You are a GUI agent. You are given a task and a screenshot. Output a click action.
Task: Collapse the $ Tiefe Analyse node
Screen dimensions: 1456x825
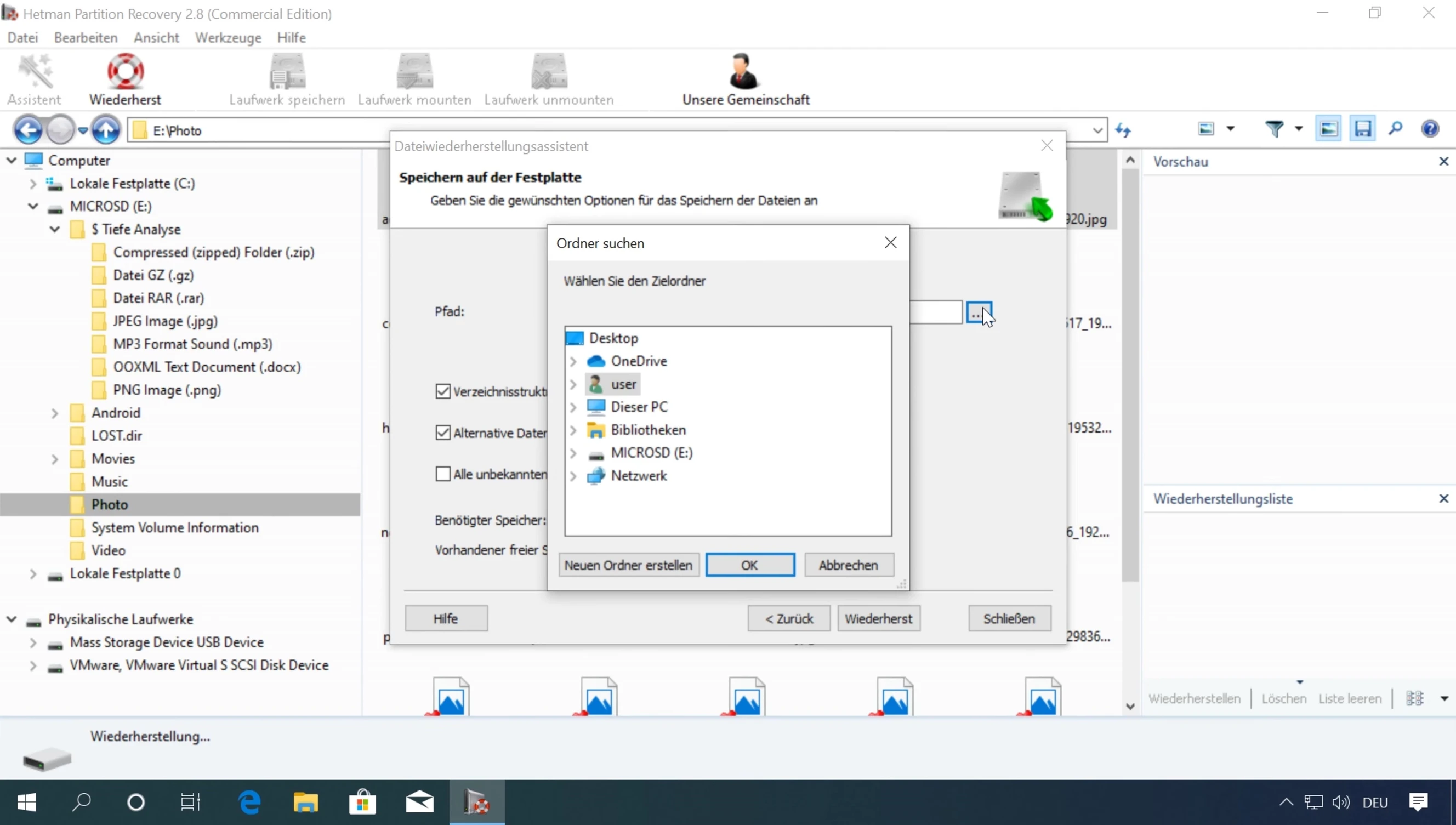[55, 230]
